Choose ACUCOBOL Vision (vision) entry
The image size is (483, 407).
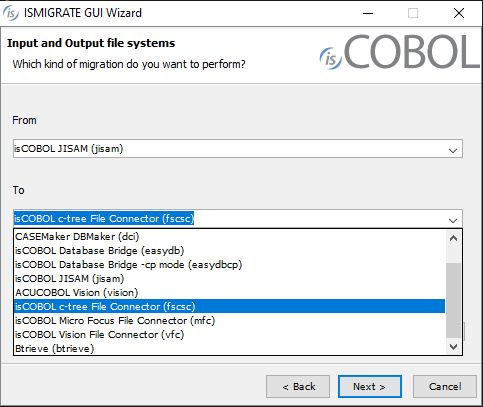[x=229, y=293]
